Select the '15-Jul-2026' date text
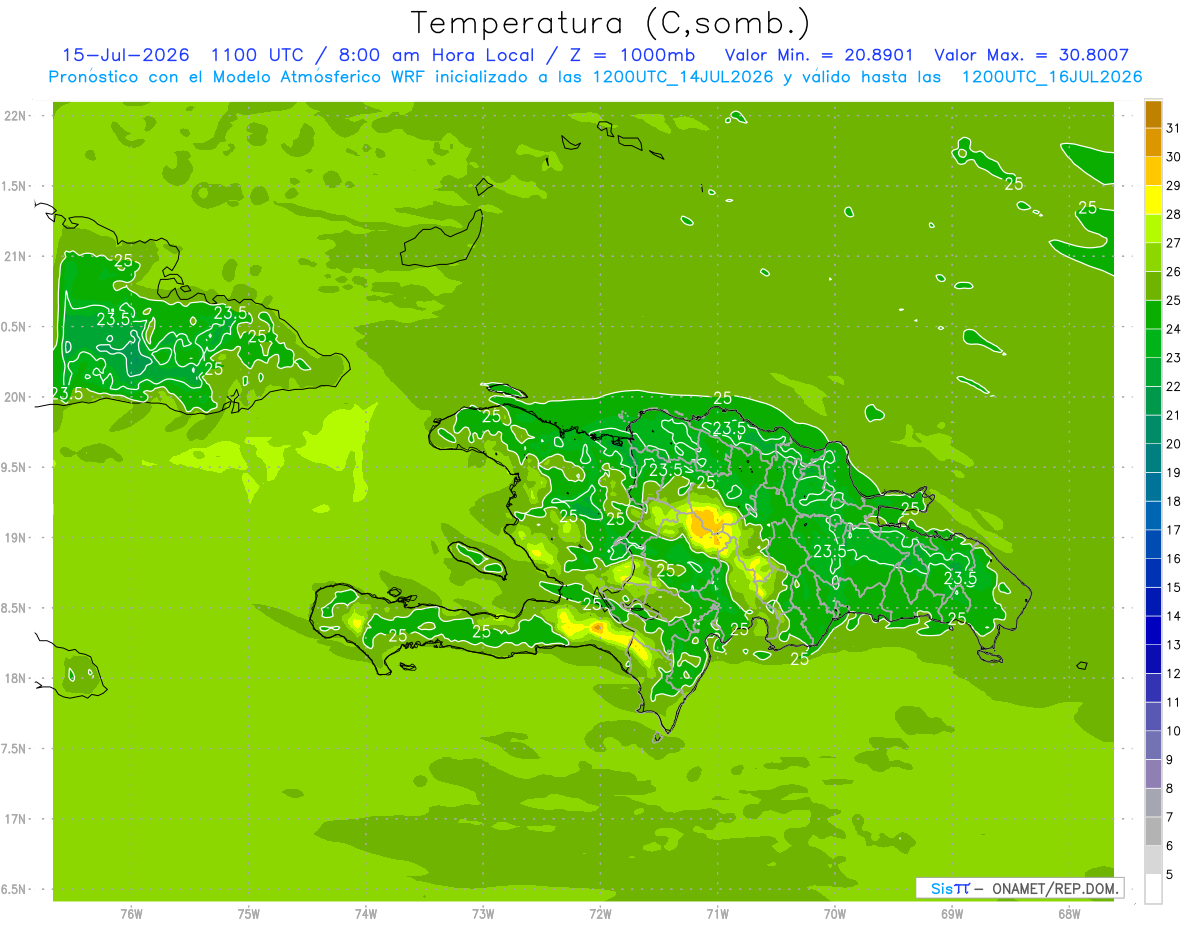 pyautogui.click(x=126, y=55)
